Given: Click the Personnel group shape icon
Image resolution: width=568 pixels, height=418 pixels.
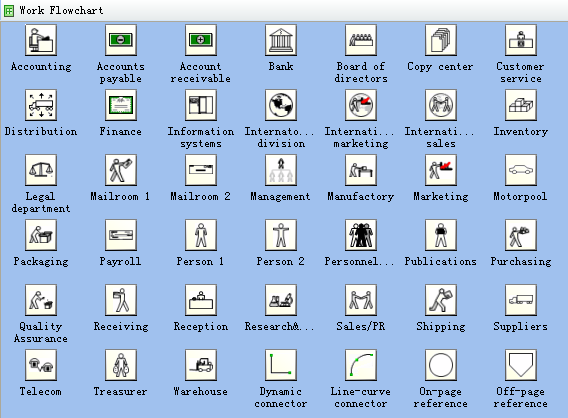Looking at the screenshot, I should pyautogui.click(x=361, y=235).
